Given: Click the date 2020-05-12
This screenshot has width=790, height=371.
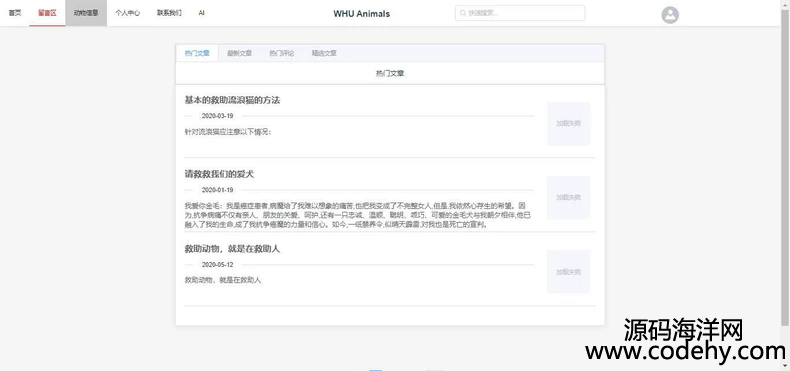Looking at the screenshot, I should point(218,265).
